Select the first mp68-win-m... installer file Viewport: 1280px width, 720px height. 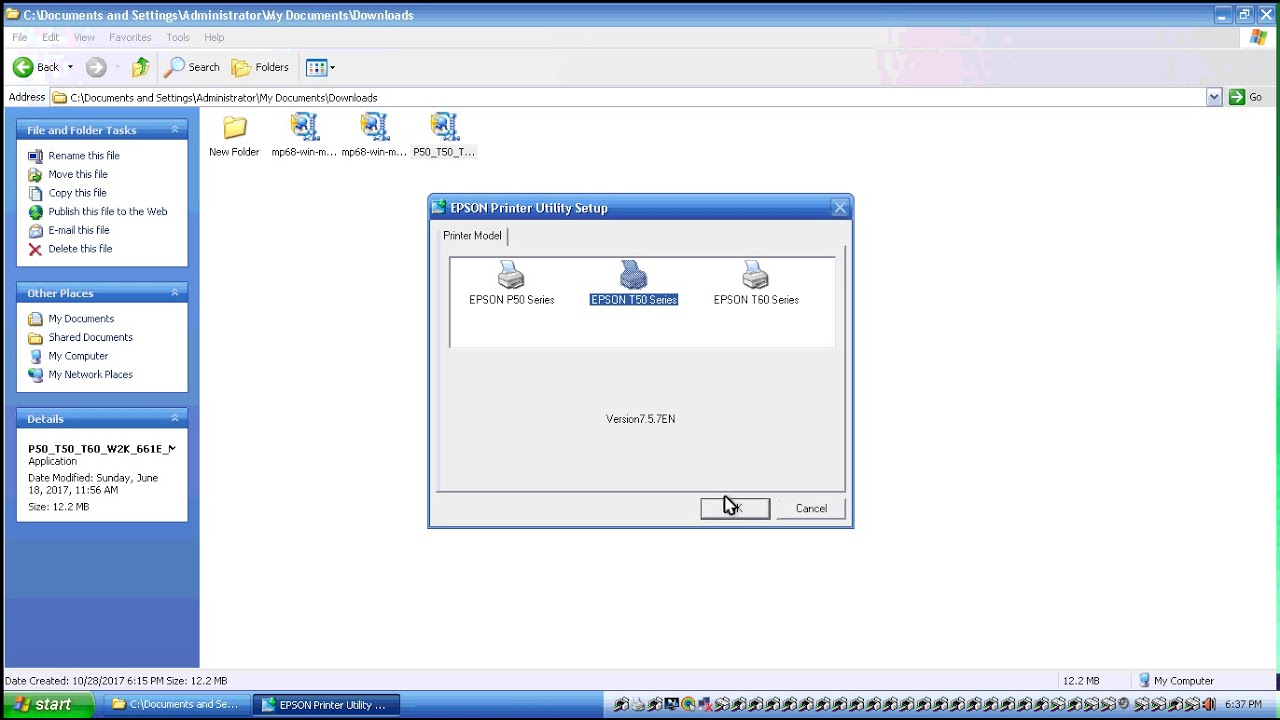[304, 136]
